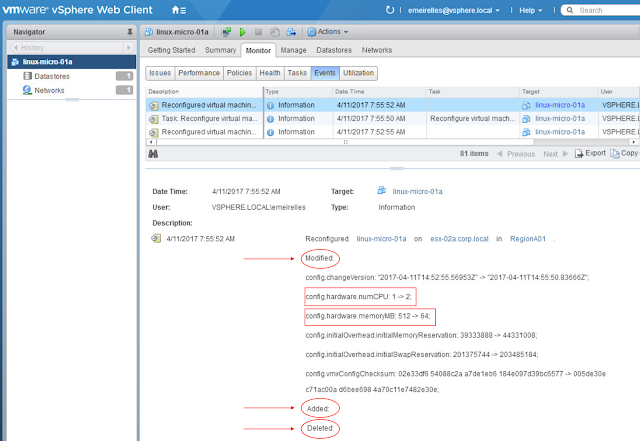Click the Networks globe icon in Navigator
The image size is (640, 441).
[x=27, y=90]
